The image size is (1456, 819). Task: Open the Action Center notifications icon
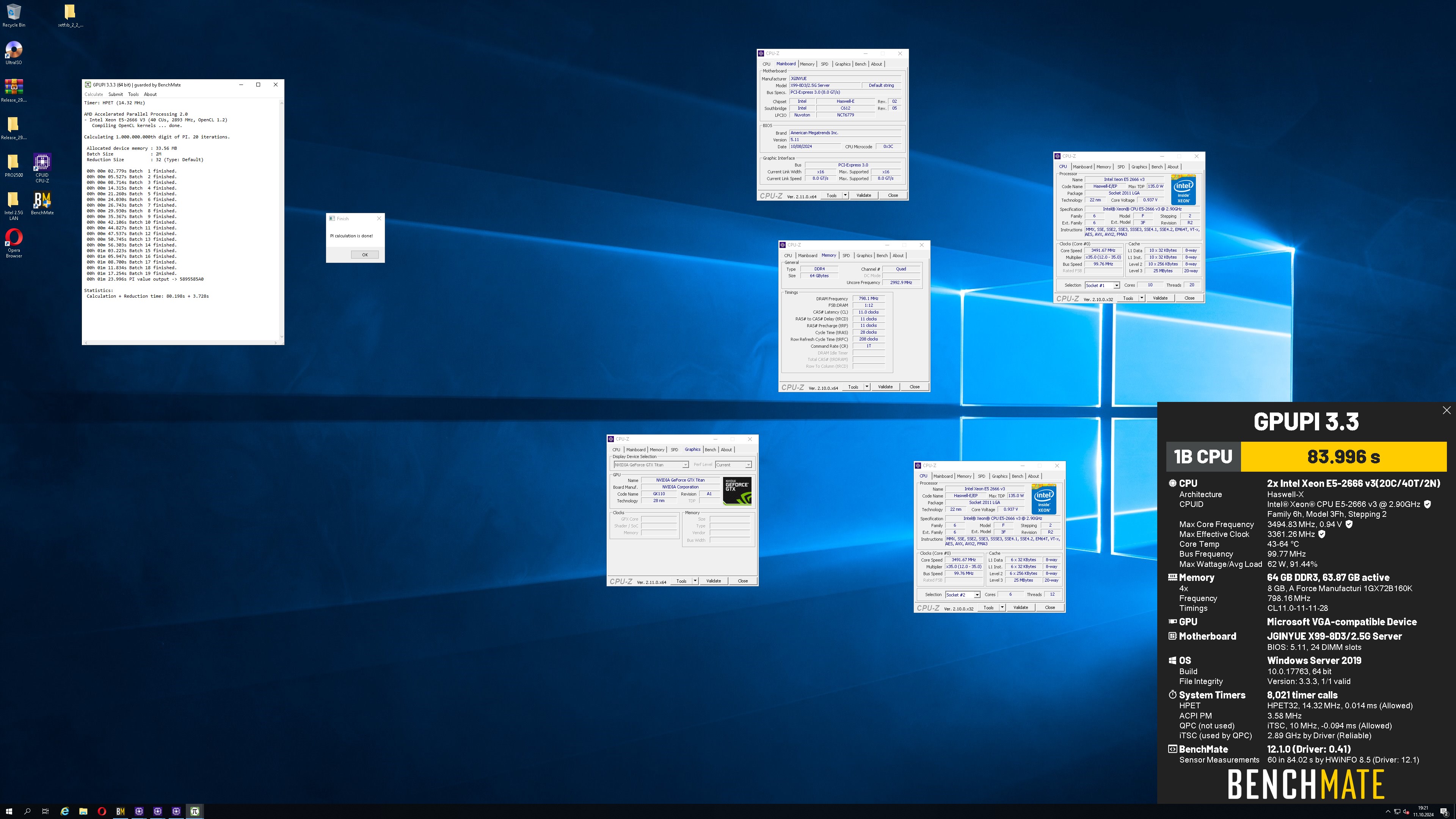tap(1444, 812)
